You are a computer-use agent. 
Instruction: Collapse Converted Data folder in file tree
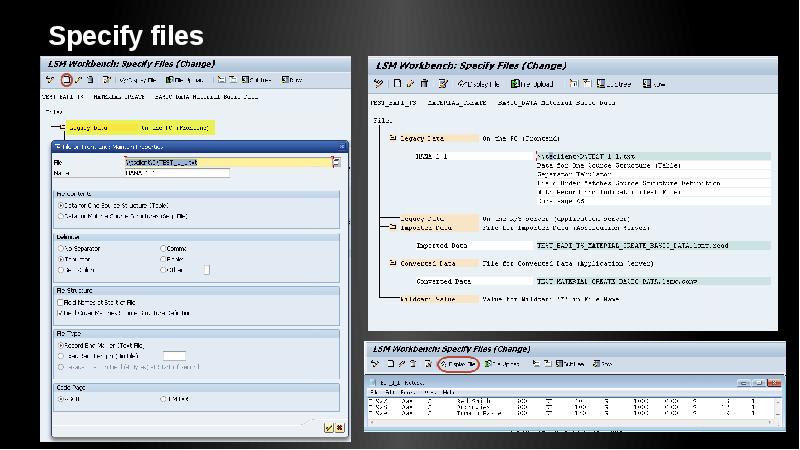point(393,263)
